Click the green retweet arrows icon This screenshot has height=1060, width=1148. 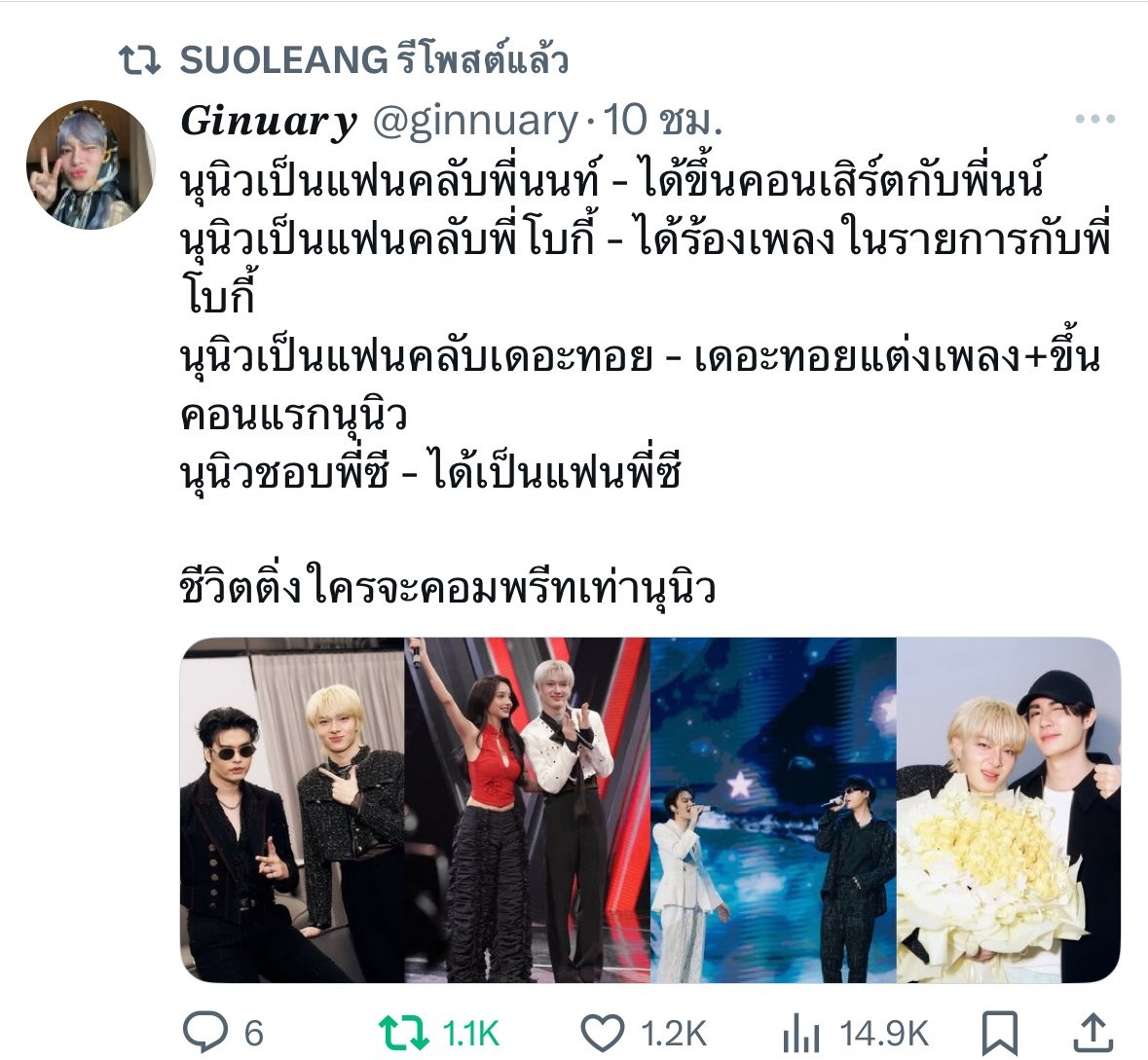404,1034
